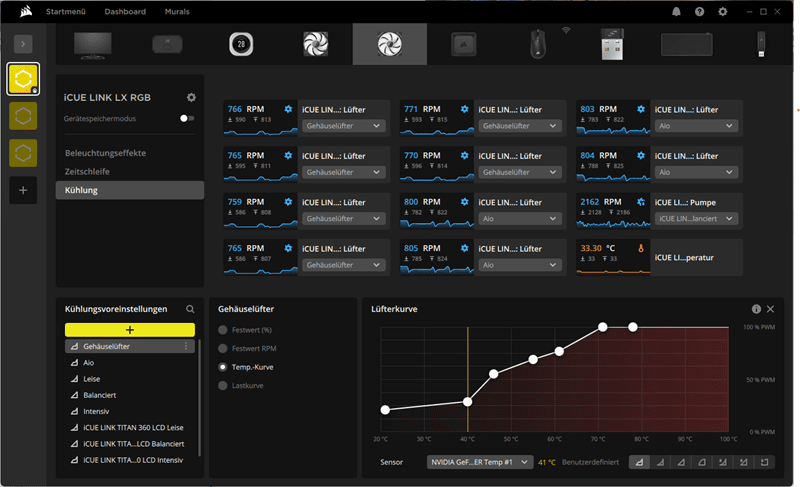800x487 pixels.
Task: Open preset dropdown of 766 RPM fan
Action: pyautogui.click(x=343, y=126)
